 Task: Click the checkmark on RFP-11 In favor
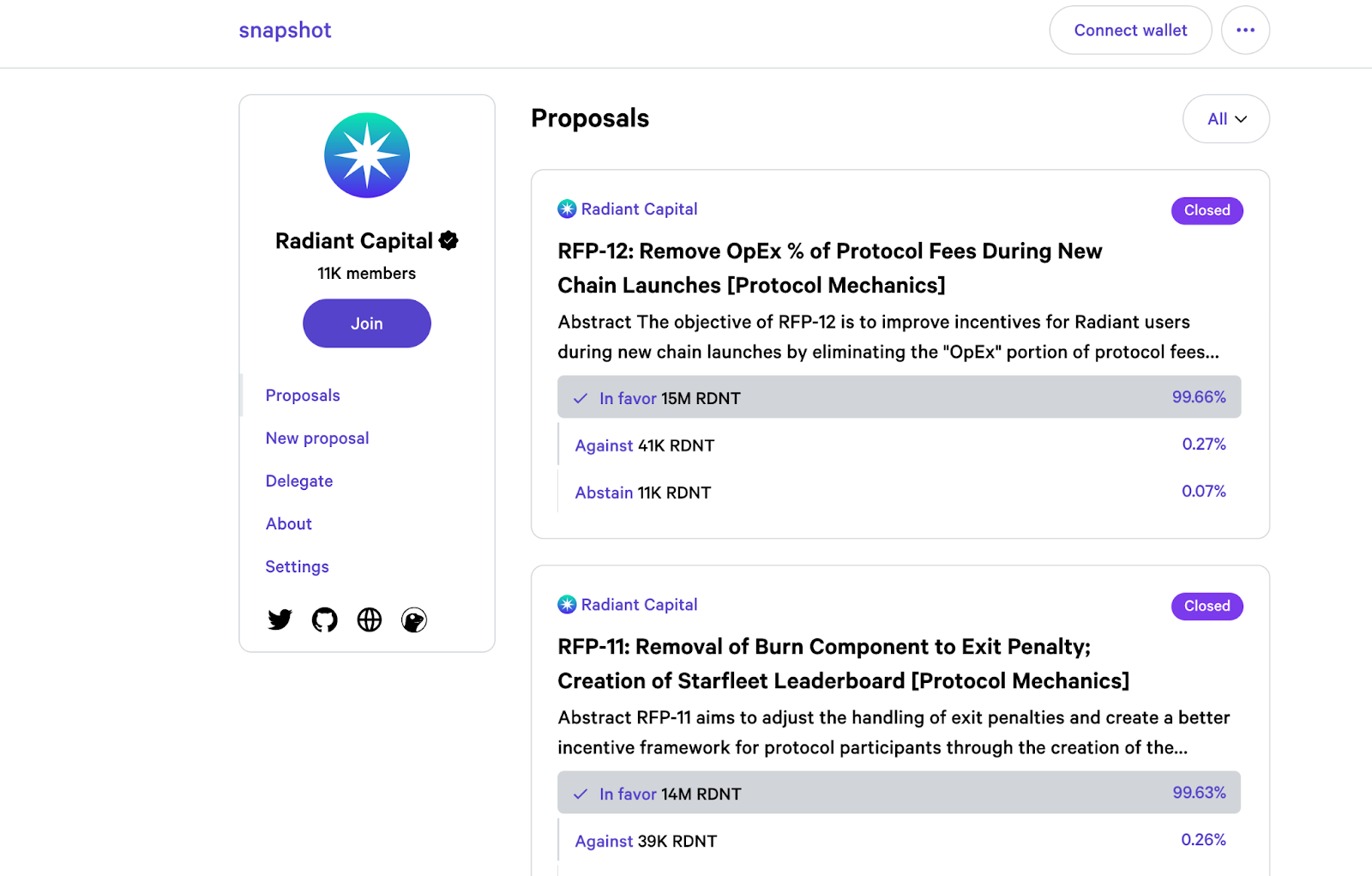[581, 794]
